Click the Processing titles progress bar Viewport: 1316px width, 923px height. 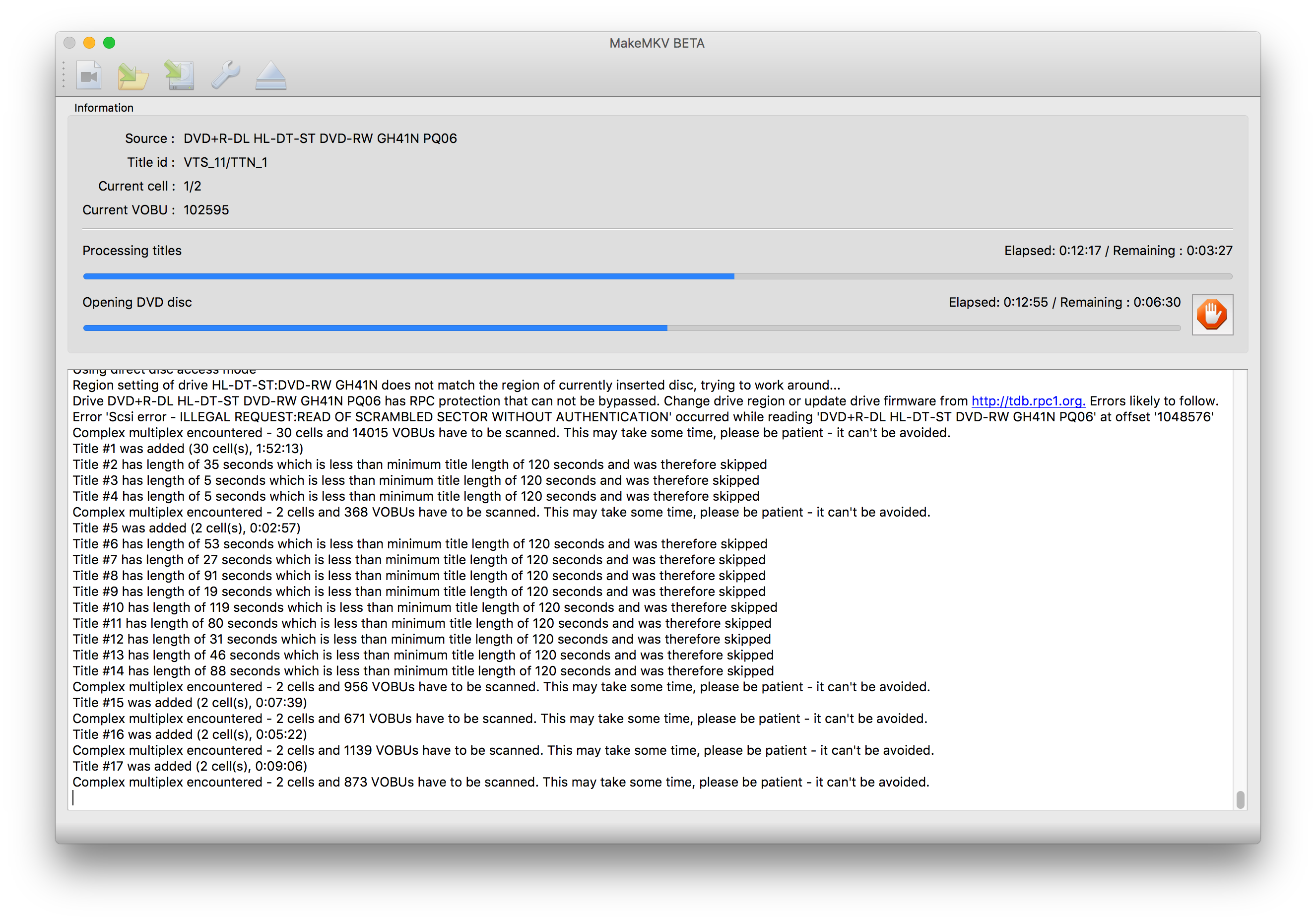(657, 276)
